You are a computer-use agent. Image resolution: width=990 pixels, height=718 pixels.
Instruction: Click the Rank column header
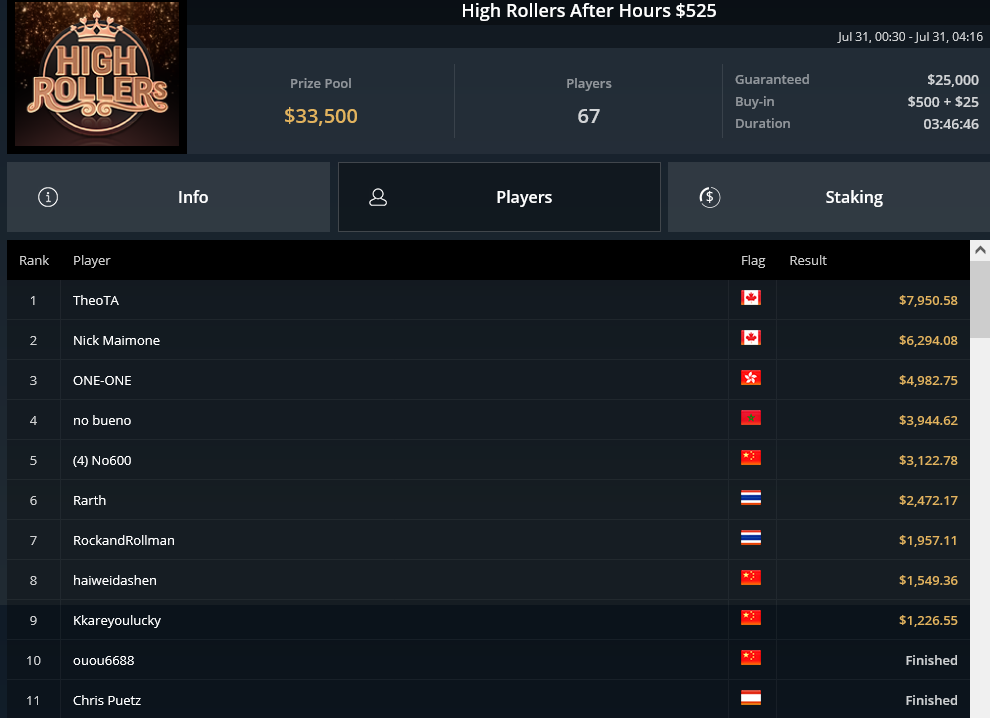point(34,260)
